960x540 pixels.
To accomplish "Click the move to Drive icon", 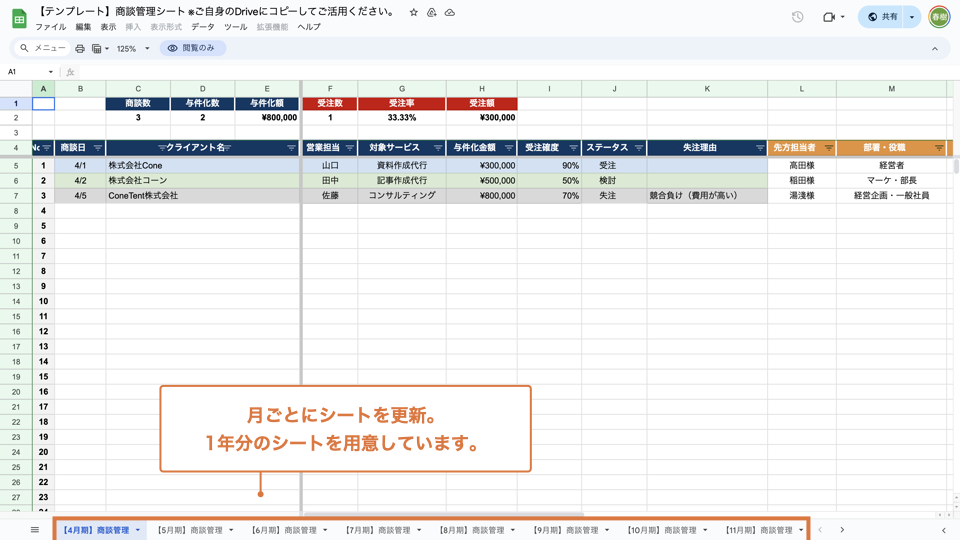I will (432, 13).
